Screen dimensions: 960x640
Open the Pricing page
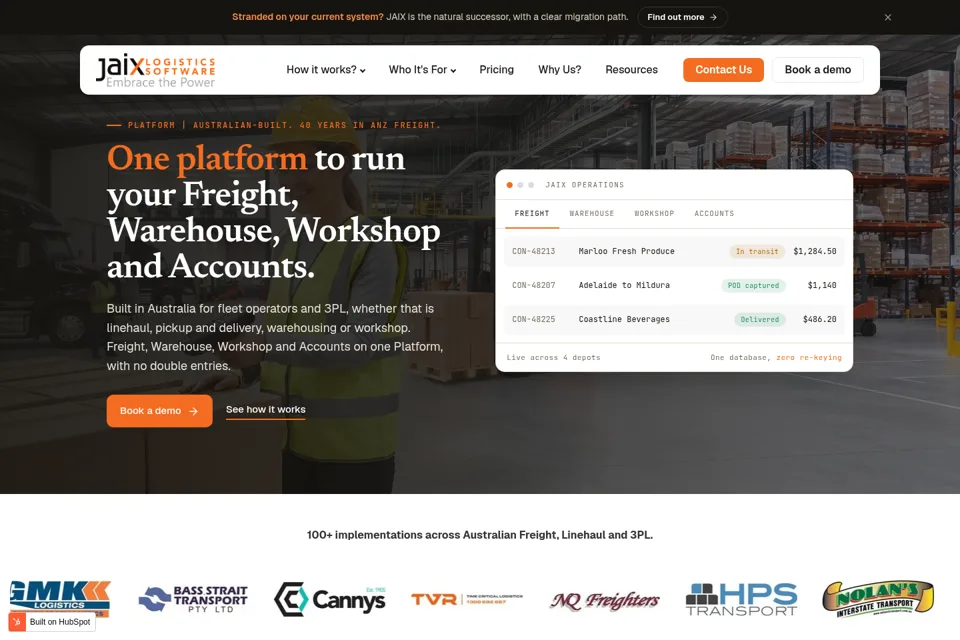coord(497,70)
